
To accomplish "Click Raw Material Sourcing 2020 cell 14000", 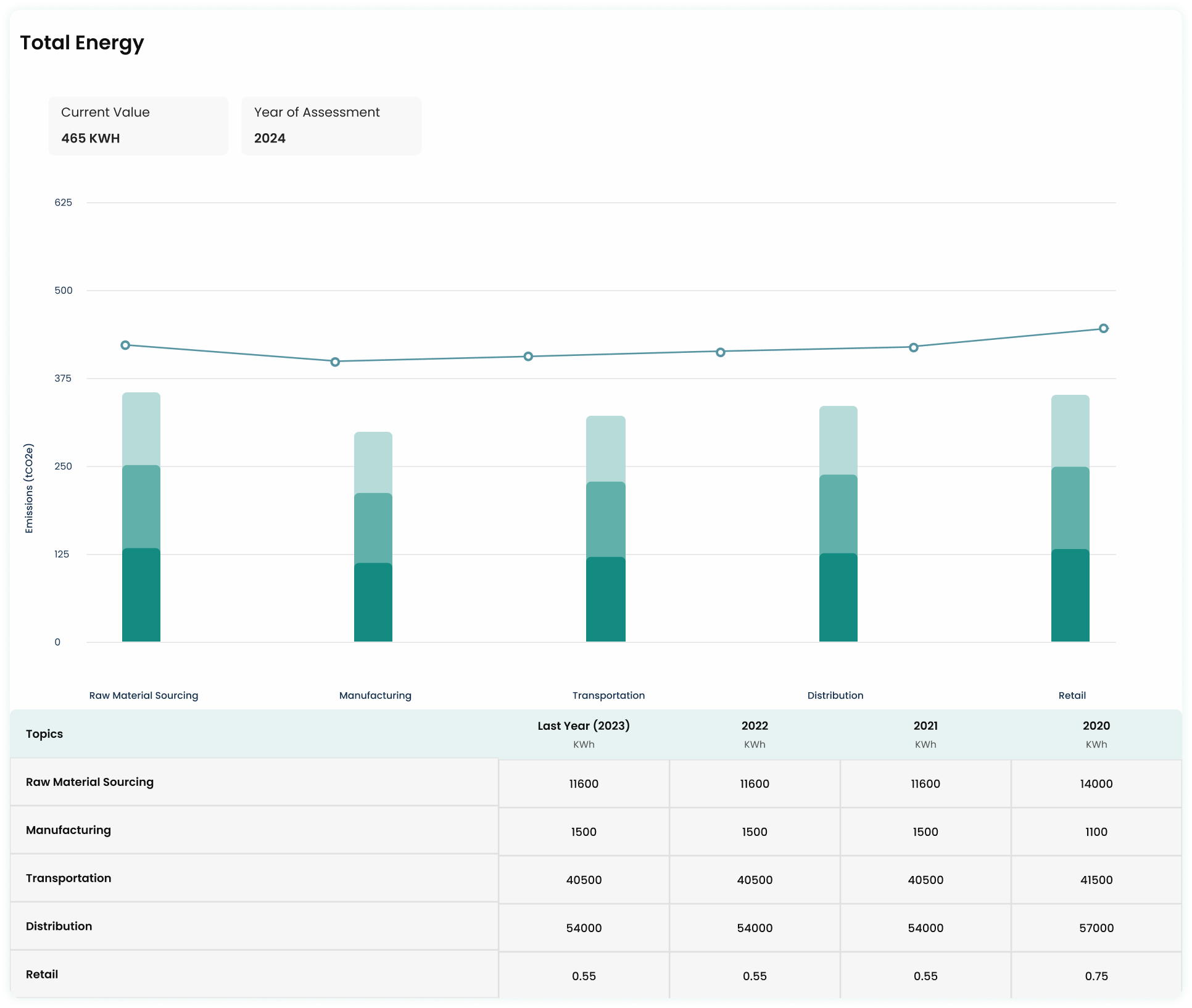I will pos(1096,783).
